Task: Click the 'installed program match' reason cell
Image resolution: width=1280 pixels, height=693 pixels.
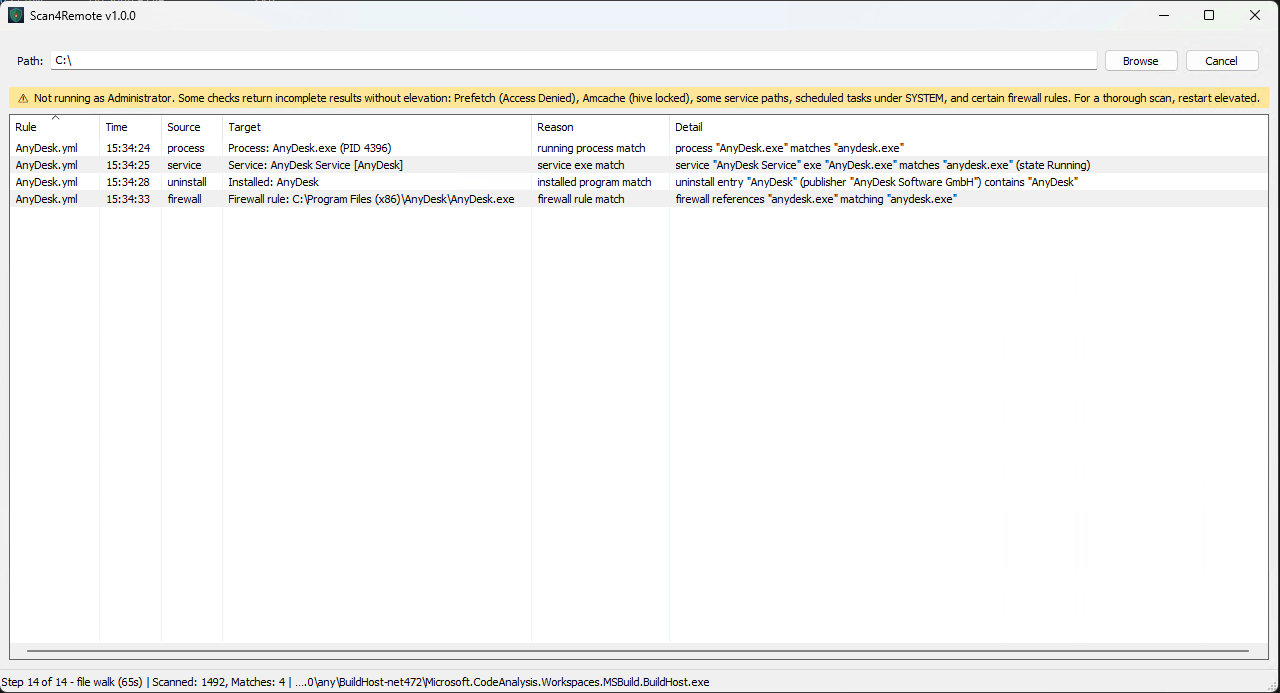Action: tap(594, 182)
